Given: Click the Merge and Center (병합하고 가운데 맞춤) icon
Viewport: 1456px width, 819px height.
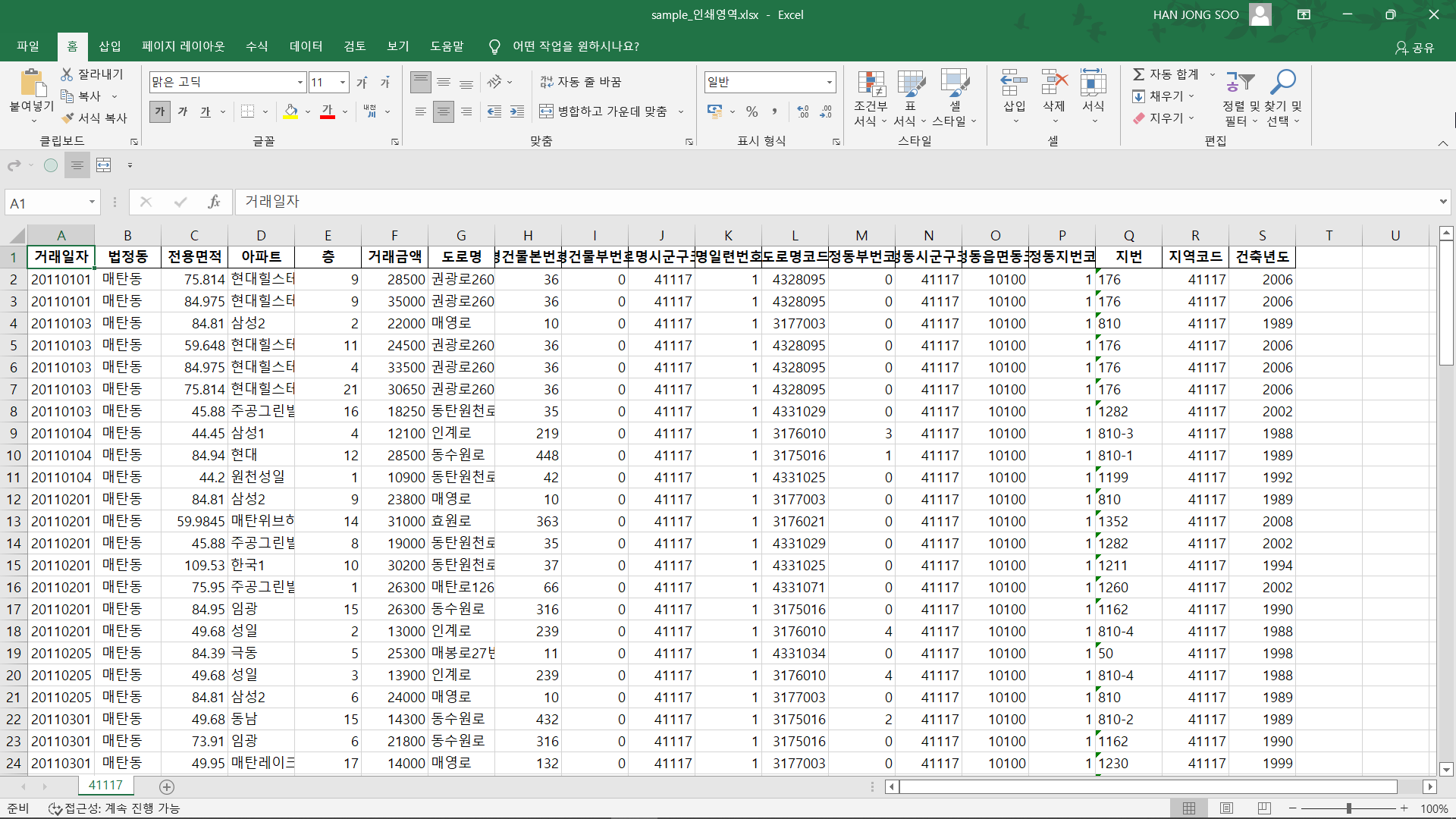Looking at the screenshot, I should (546, 111).
